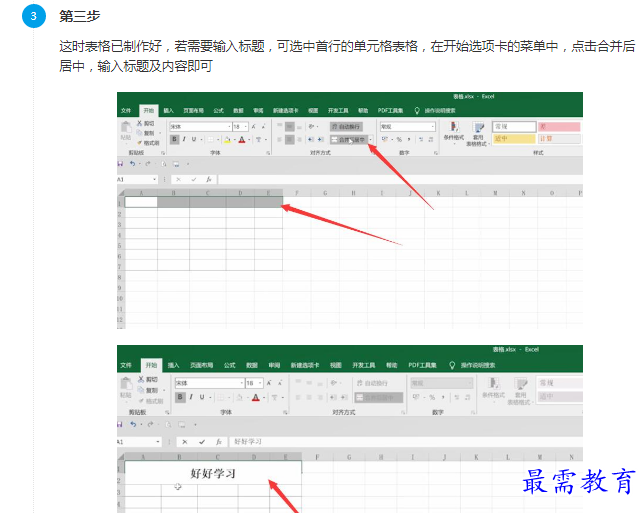Click Format as Table icon, first screenshot
The image size is (644, 513).
[478, 127]
